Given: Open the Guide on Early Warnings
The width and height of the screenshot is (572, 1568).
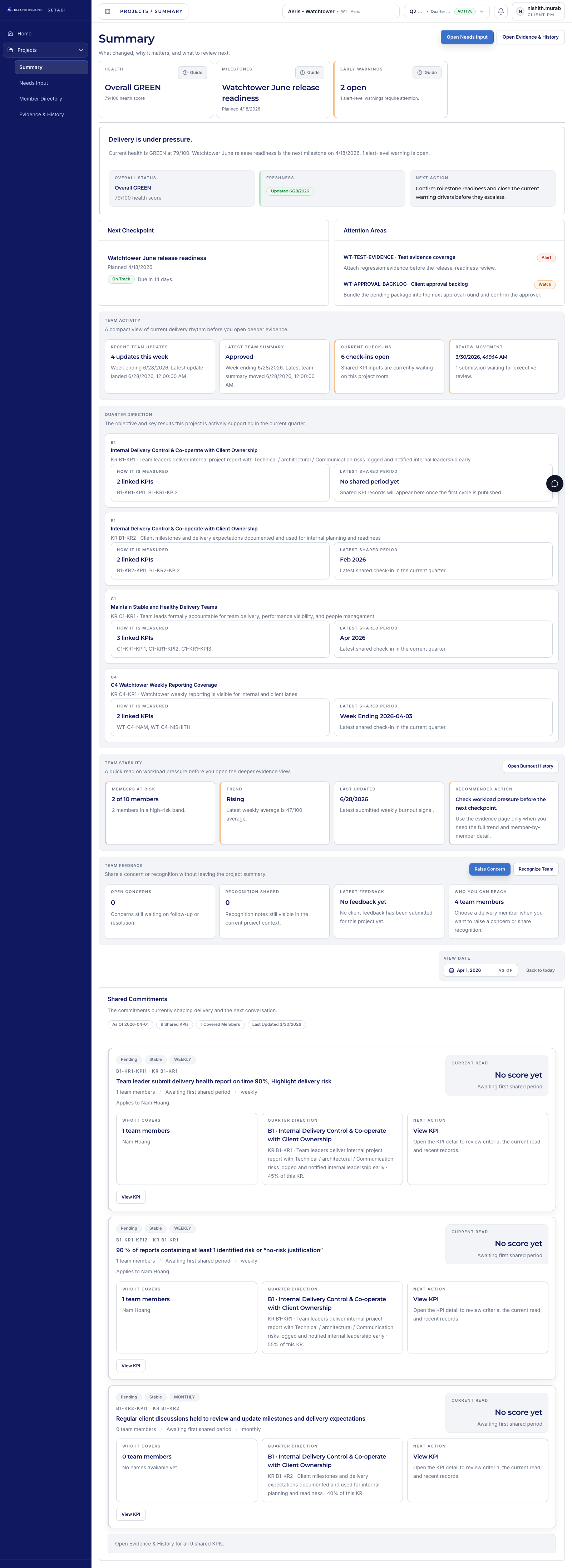Looking at the screenshot, I should click(x=426, y=73).
